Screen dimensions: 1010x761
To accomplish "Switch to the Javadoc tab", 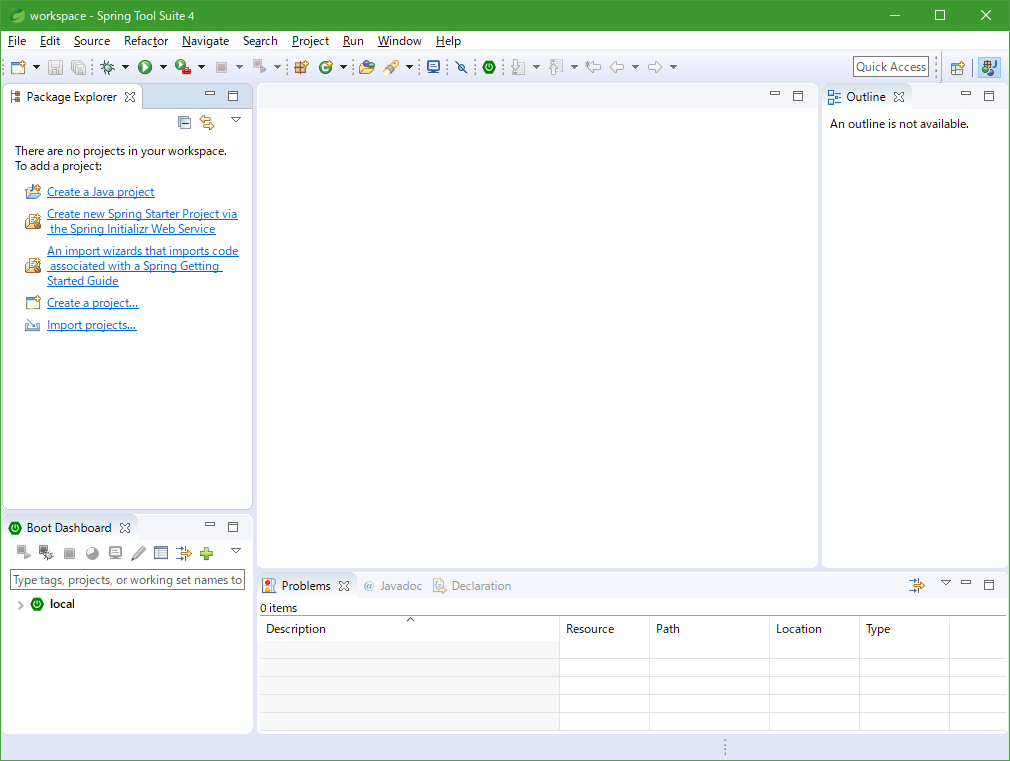I will pos(393,586).
